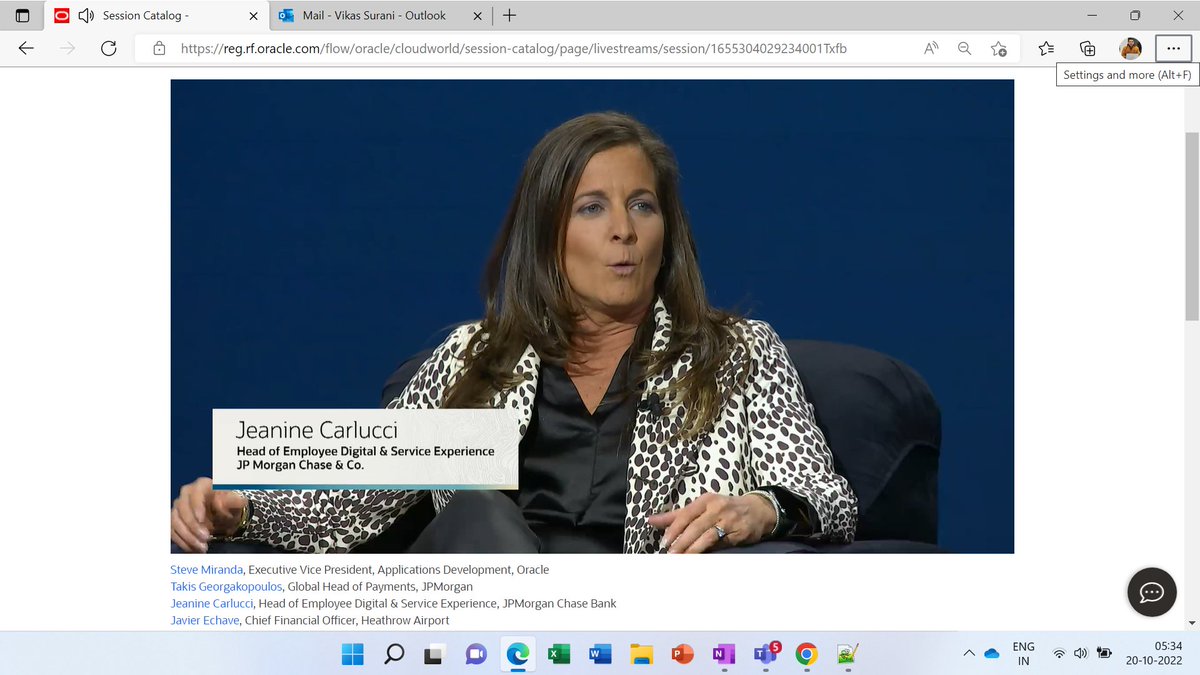Show hidden system tray icons
The image size is (1200, 675).
968,653
